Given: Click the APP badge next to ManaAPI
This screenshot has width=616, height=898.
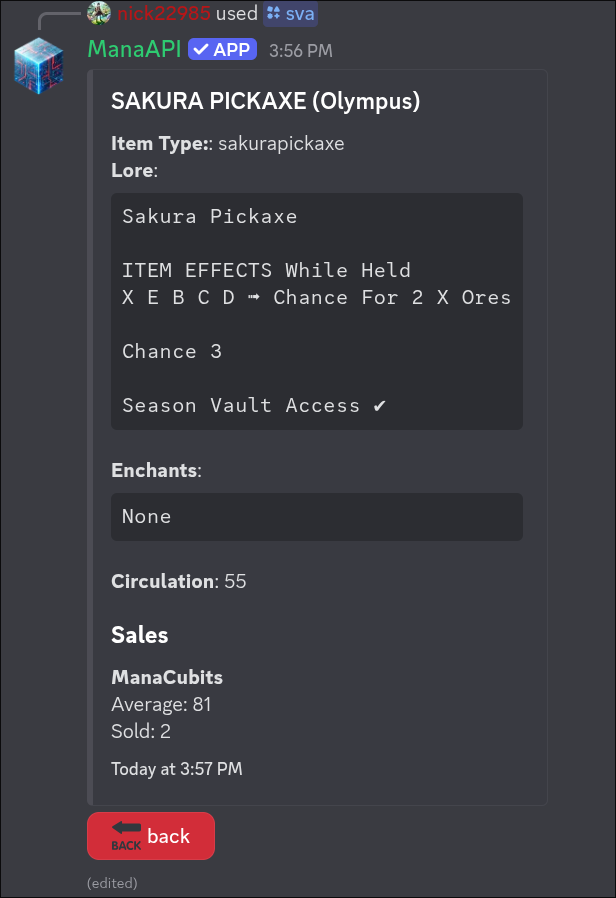Looking at the screenshot, I should tap(221, 50).
